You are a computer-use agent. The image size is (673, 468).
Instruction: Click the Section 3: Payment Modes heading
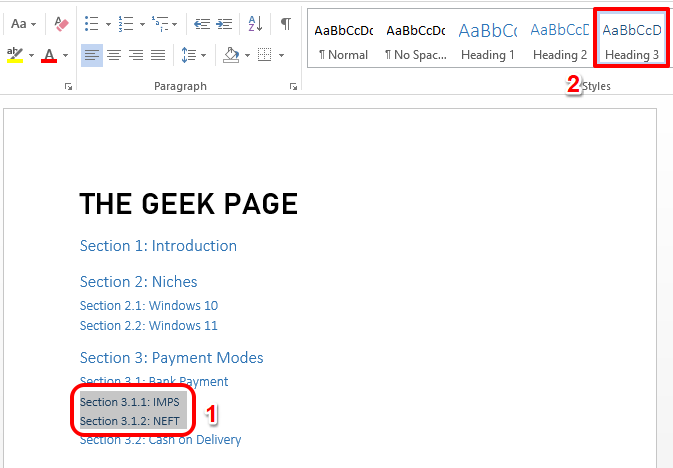(172, 358)
